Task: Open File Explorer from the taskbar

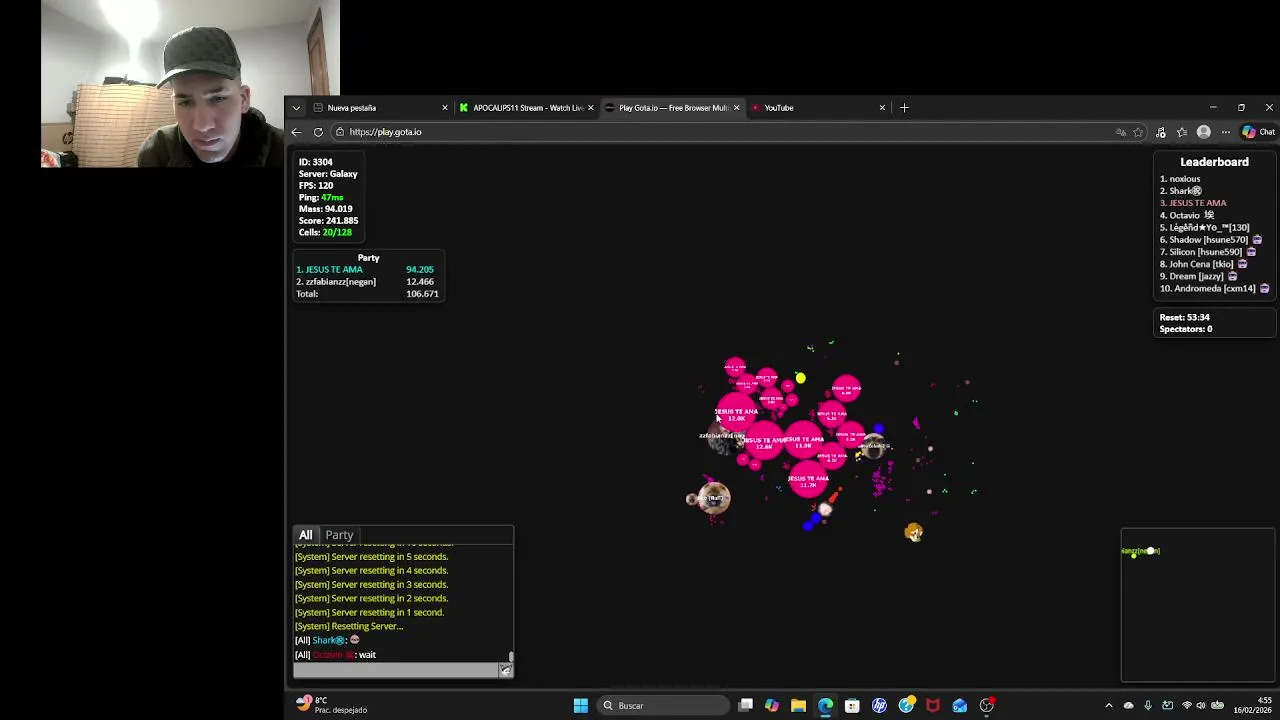Action: tap(798, 706)
